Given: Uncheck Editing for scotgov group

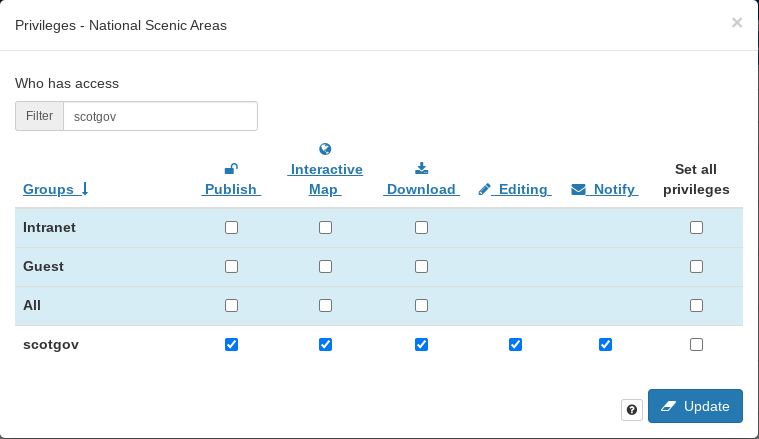Looking at the screenshot, I should 516,345.
